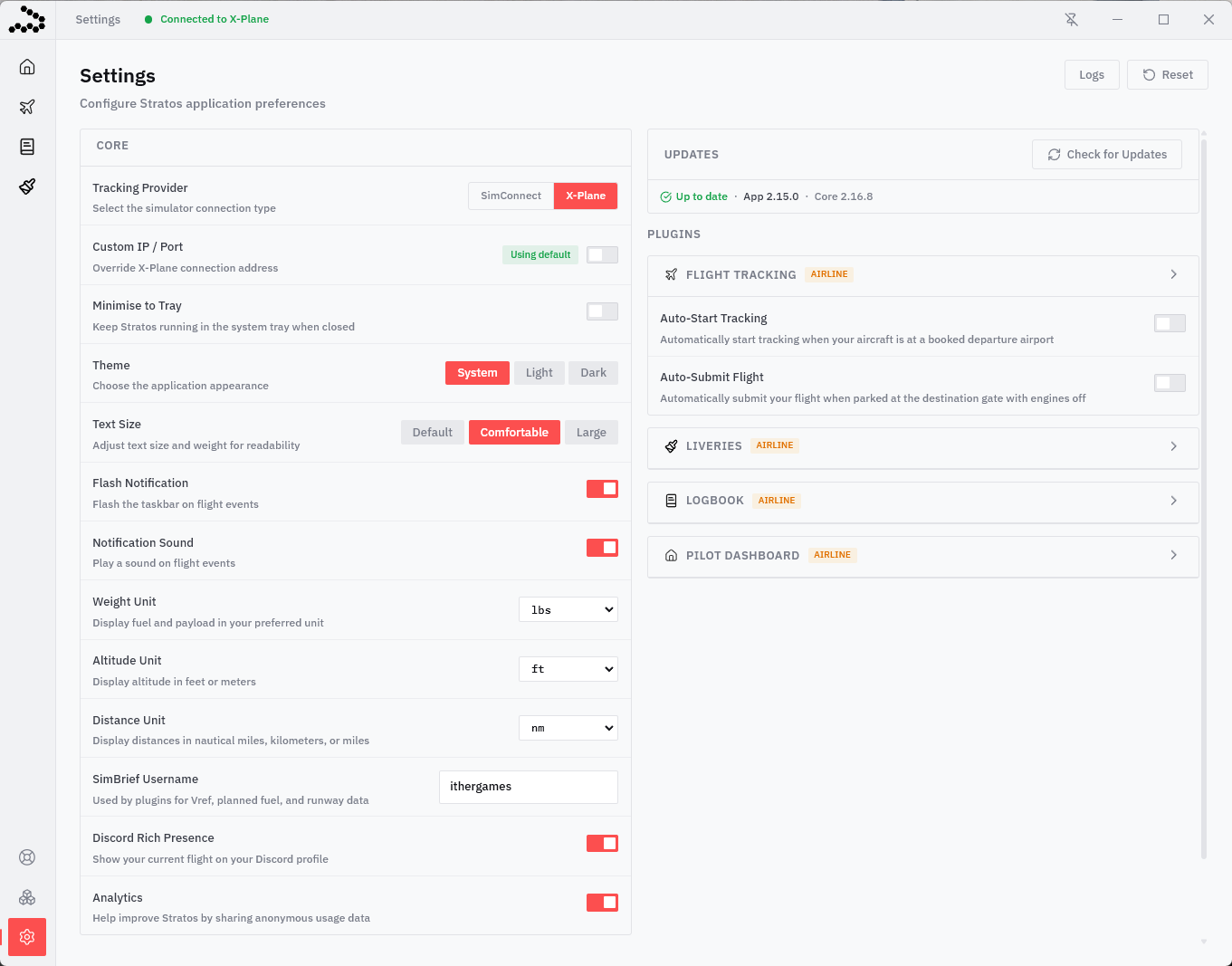Image resolution: width=1232 pixels, height=966 pixels.
Task: Click the Logbook icon in Plugins list
Action: 671,501
